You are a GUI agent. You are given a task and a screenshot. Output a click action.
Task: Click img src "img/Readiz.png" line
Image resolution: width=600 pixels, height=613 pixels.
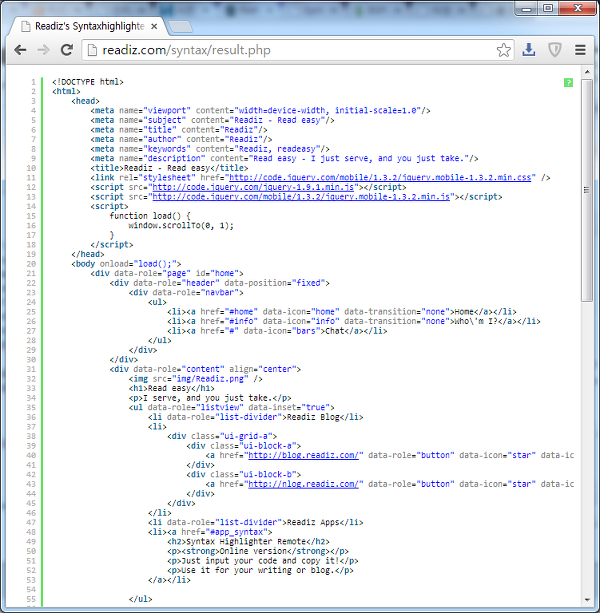click(x=195, y=379)
